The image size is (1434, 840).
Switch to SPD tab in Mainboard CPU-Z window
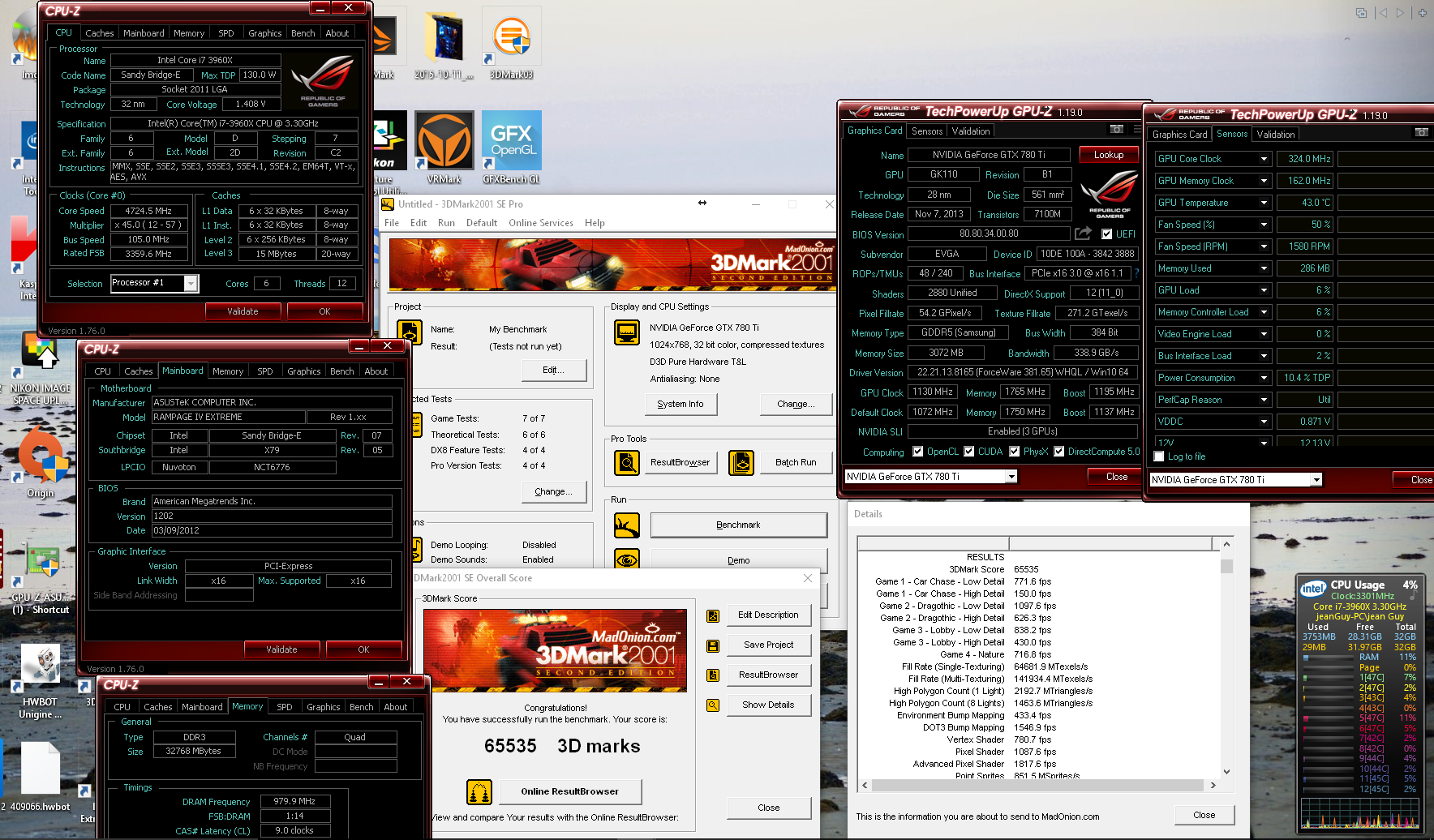265,371
